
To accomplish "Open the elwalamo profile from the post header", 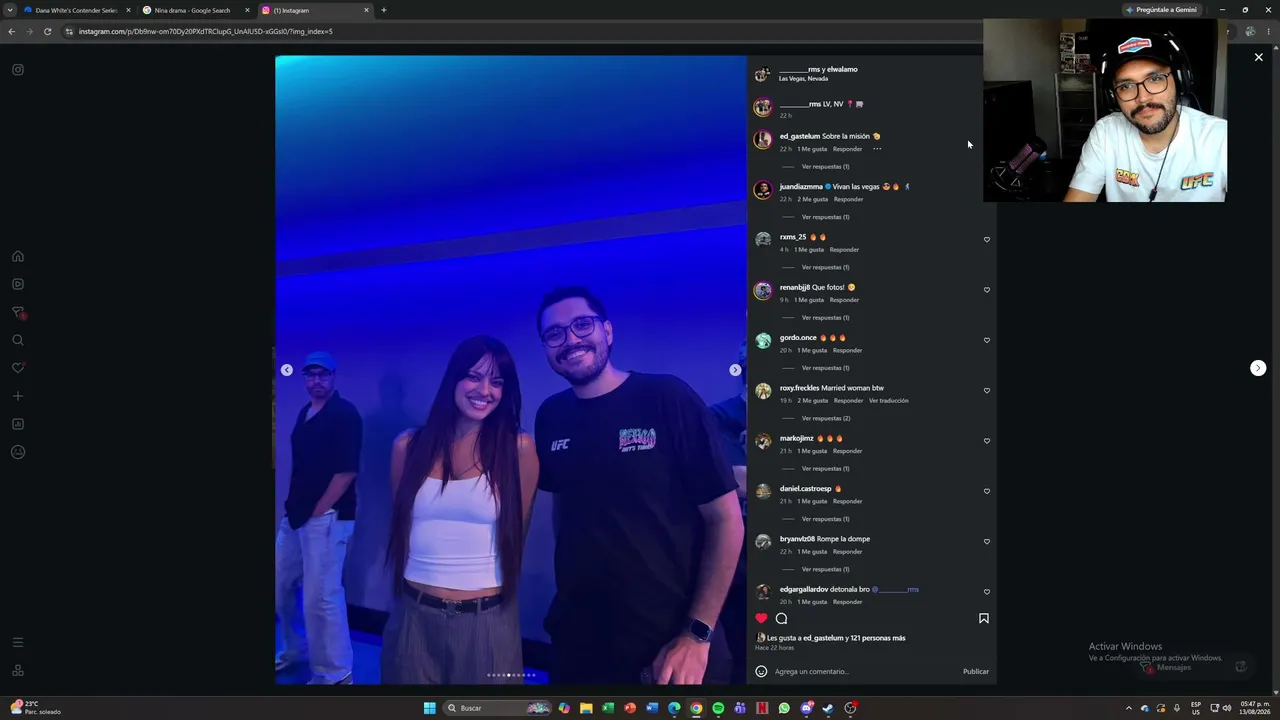I will tap(842, 69).
